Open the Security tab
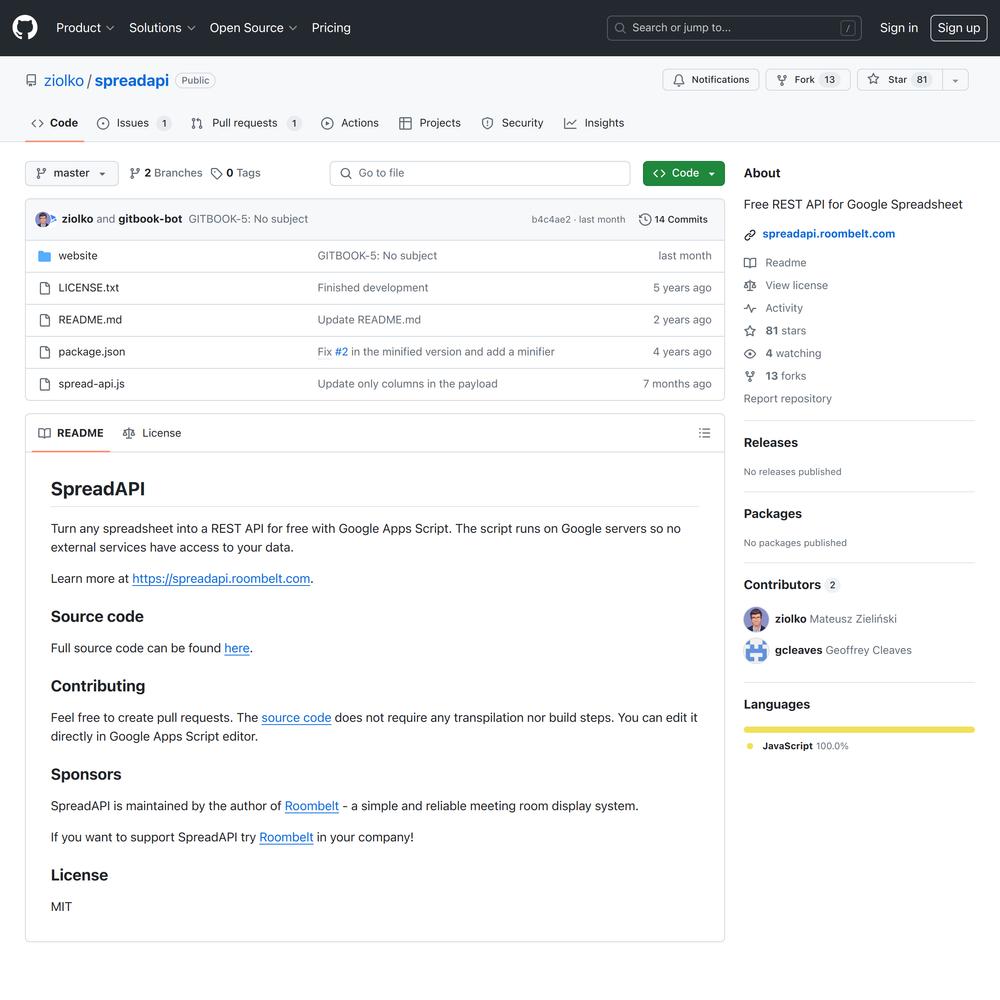Viewport: 1000px width, 1000px height. (513, 123)
